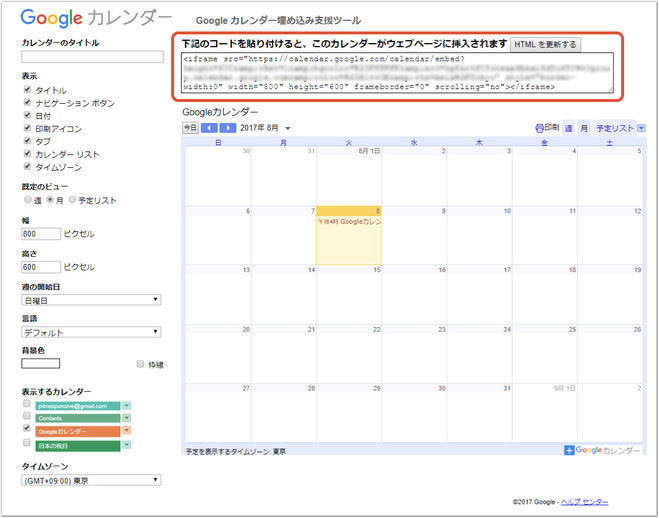The height and width of the screenshot is (518, 659).
Task: Click the 2017年 8月 month label
Action: (259, 128)
